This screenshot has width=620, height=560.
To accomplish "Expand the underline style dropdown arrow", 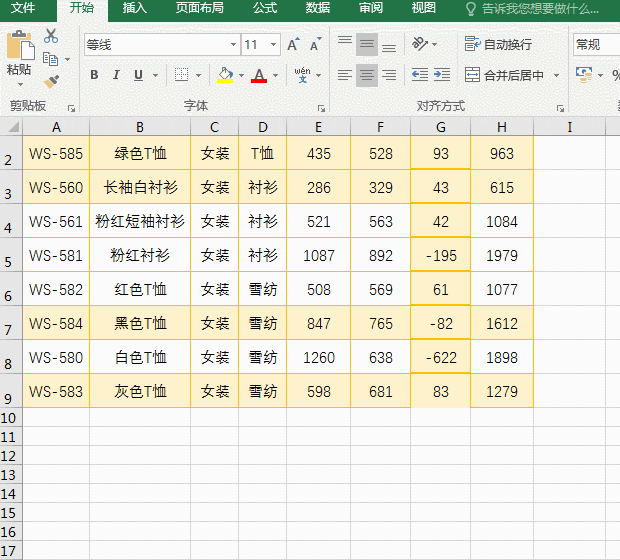I will click(155, 75).
